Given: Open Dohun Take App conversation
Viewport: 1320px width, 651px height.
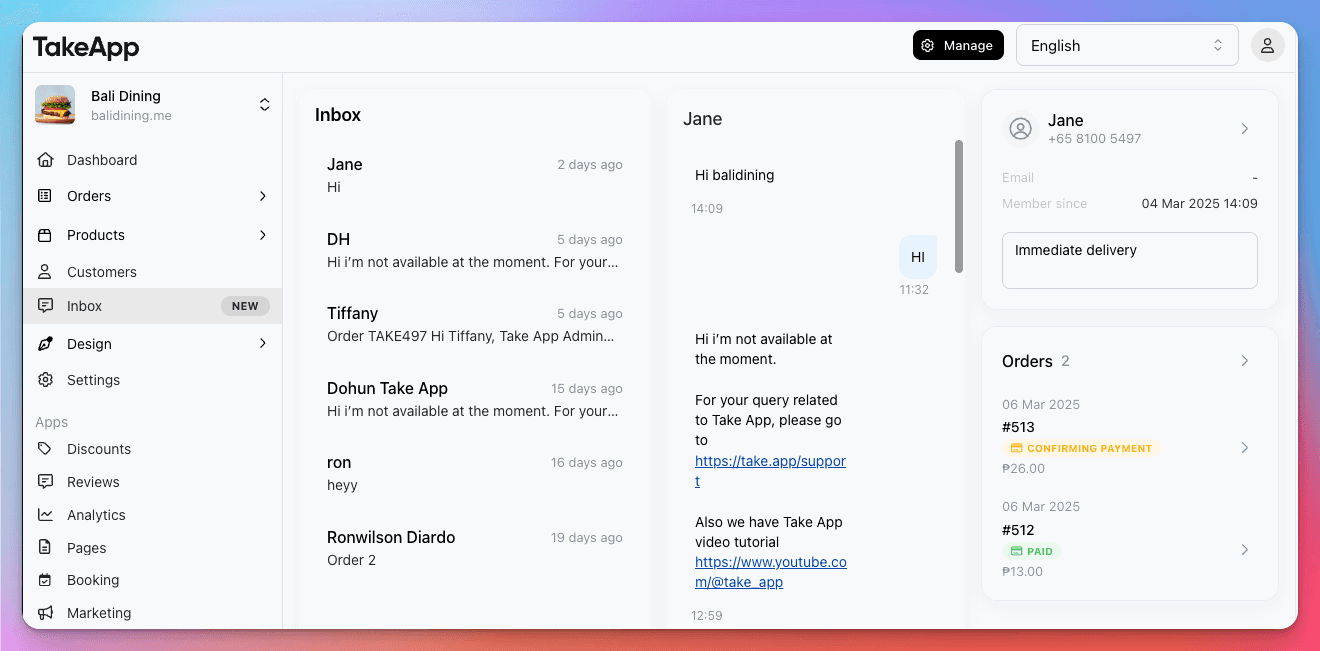Looking at the screenshot, I should (475, 399).
